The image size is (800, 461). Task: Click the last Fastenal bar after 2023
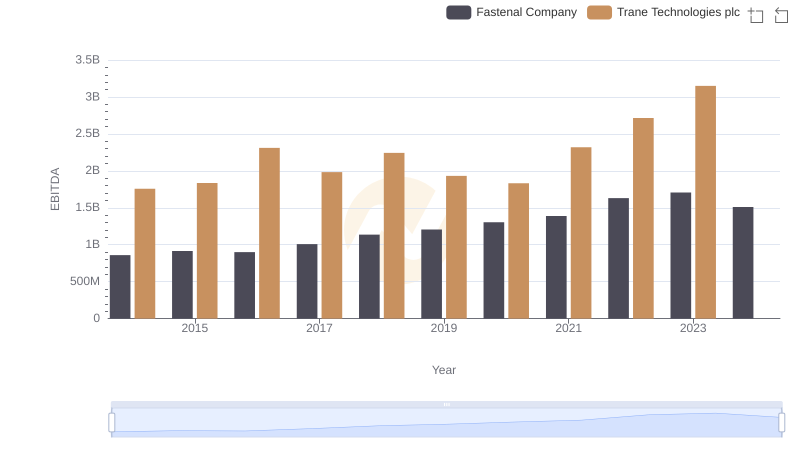pos(743,262)
